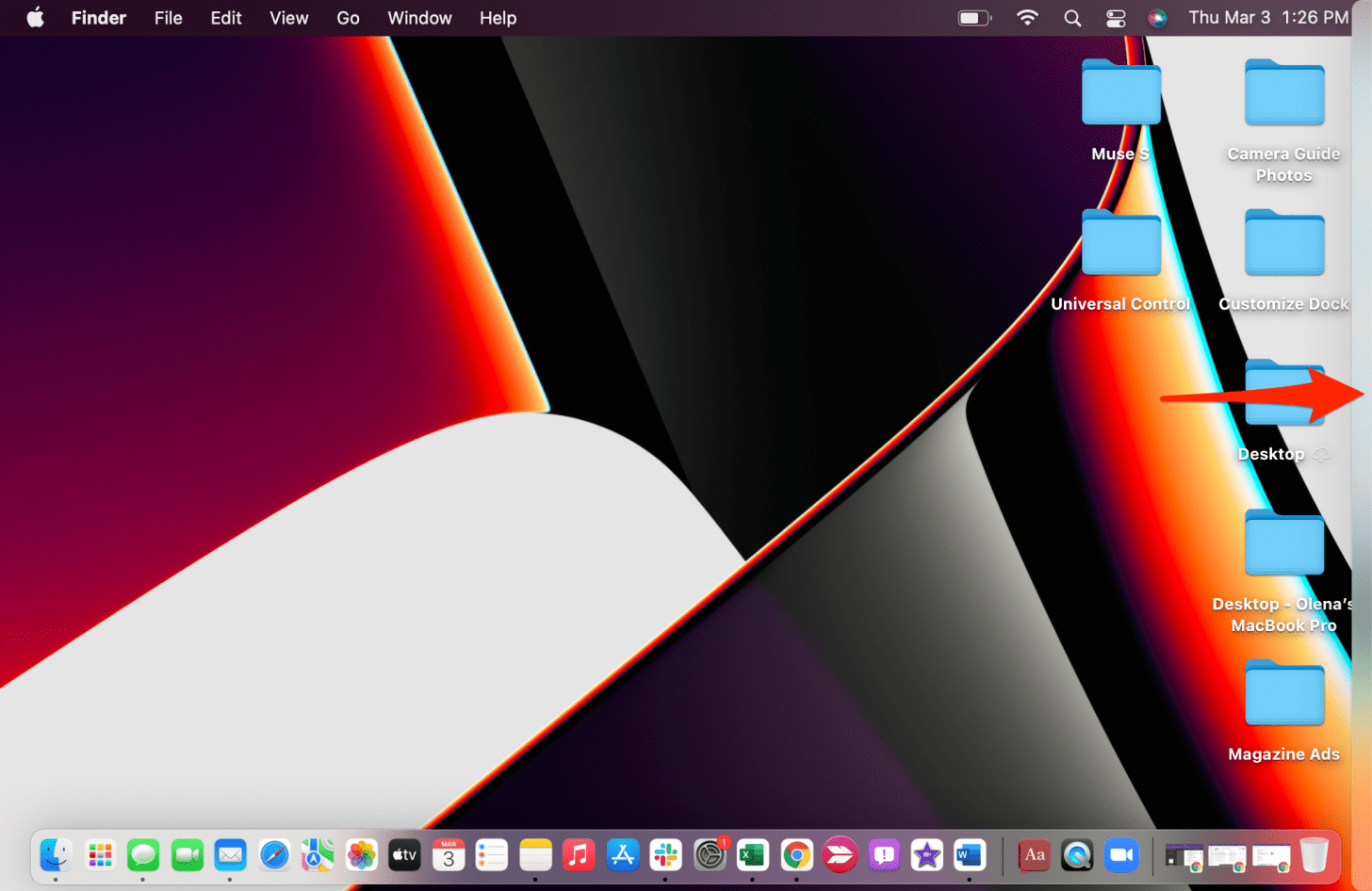Open the clock to show Notification Center
The image size is (1372, 891).
pos(1267,17)
